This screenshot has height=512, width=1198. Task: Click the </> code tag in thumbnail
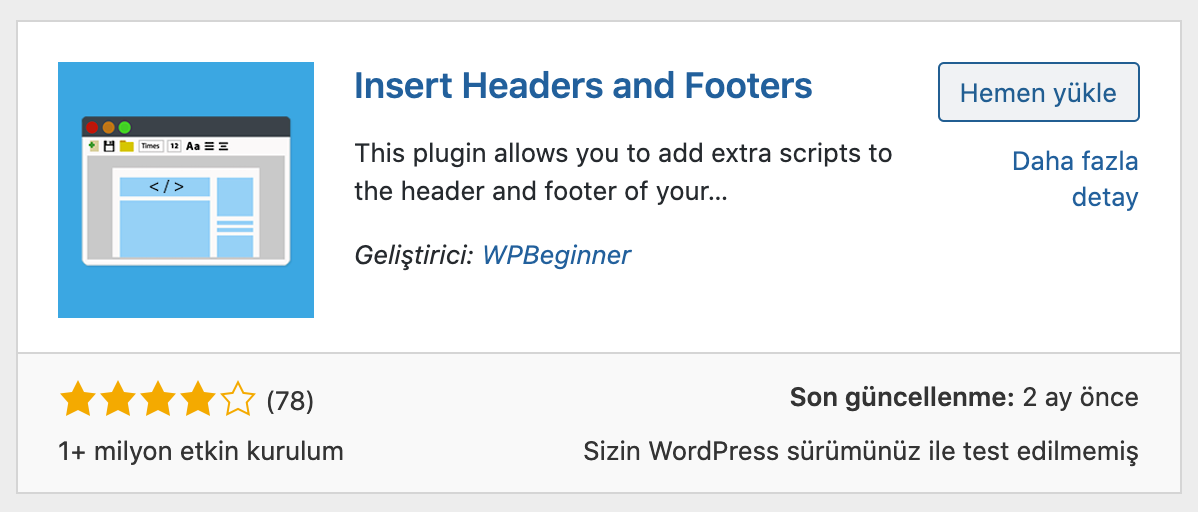[x=166, y=186]
